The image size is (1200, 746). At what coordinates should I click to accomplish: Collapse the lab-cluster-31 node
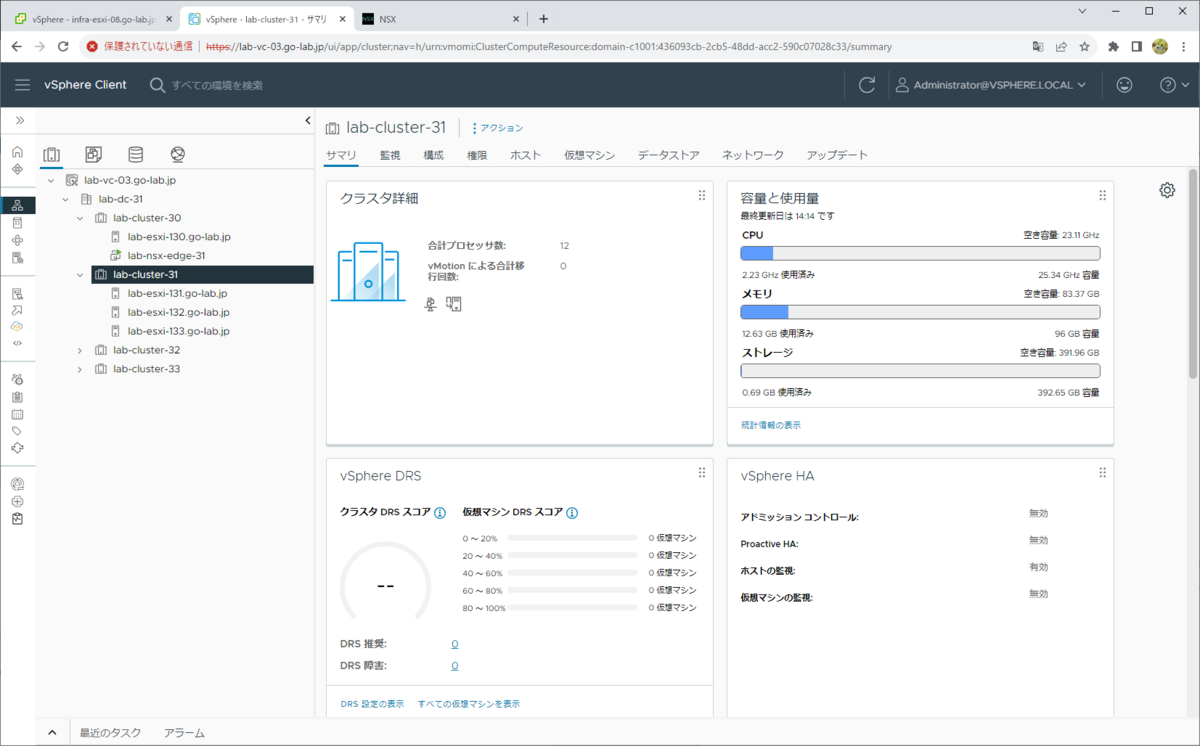(80, 274)
